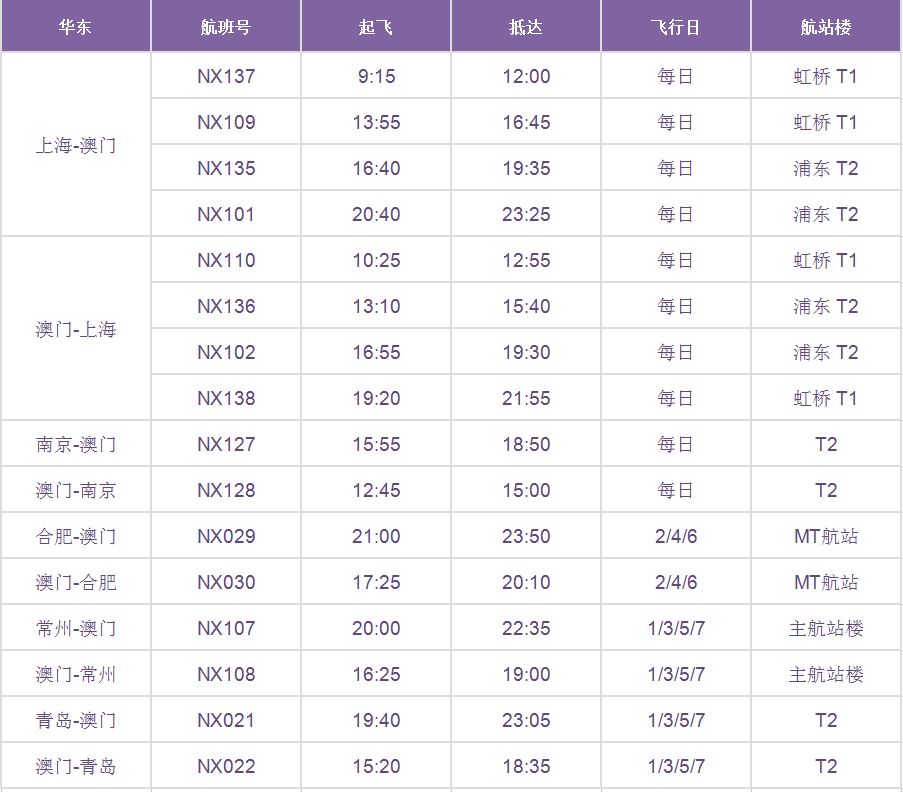Select flight number NX030
Screen dimensions: 903x792
[x=226, y=583]
